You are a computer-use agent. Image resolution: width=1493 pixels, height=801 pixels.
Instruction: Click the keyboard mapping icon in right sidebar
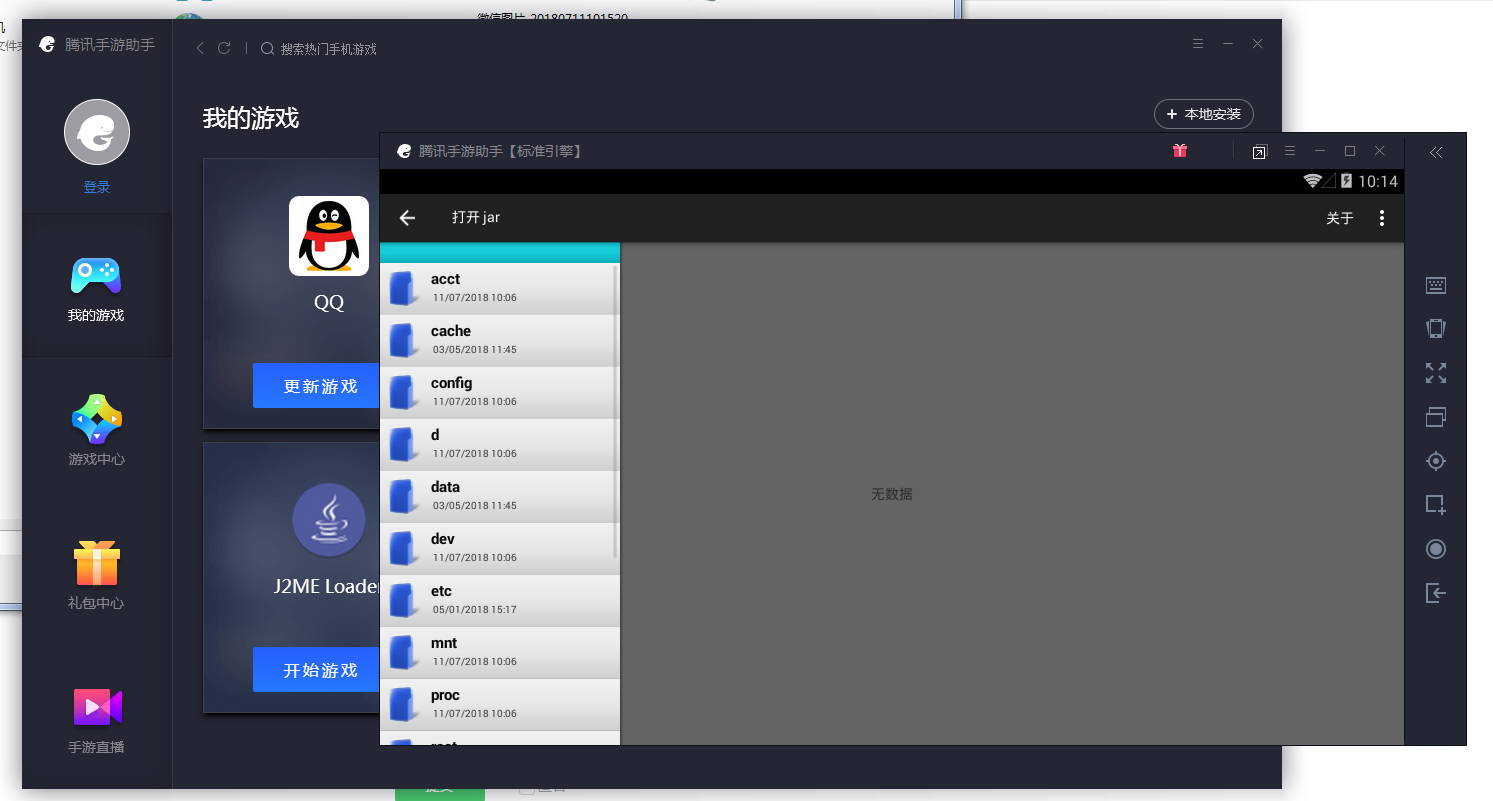[x=1435, y=285]
